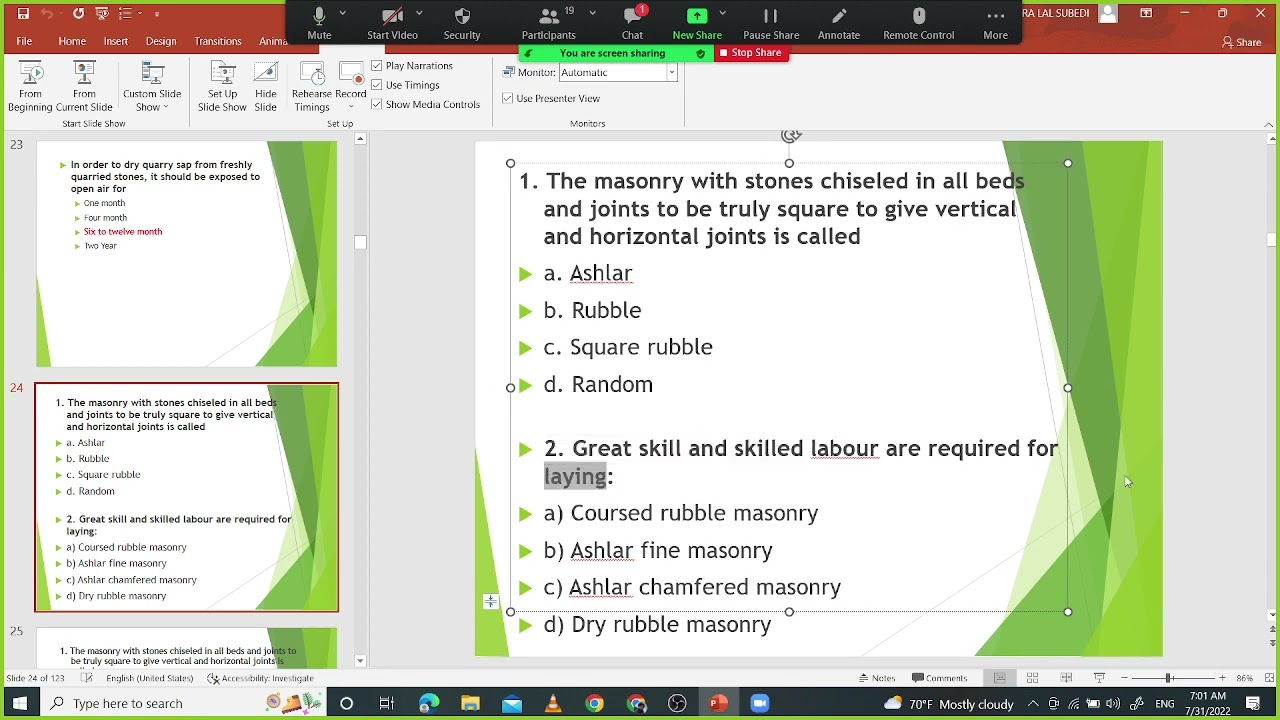The width and height of the screenshot is (1280, 720).
Task: Mute microphone in Zoom toolbar
Action: click(x=319, y=24)
